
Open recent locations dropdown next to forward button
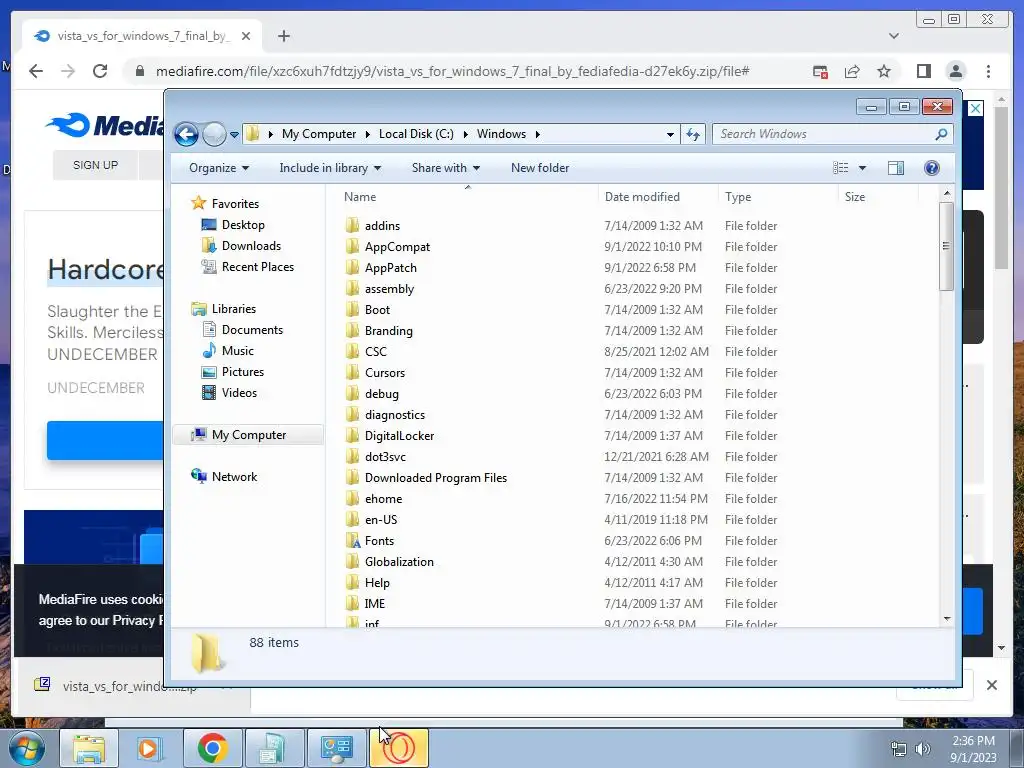point(234,135)
